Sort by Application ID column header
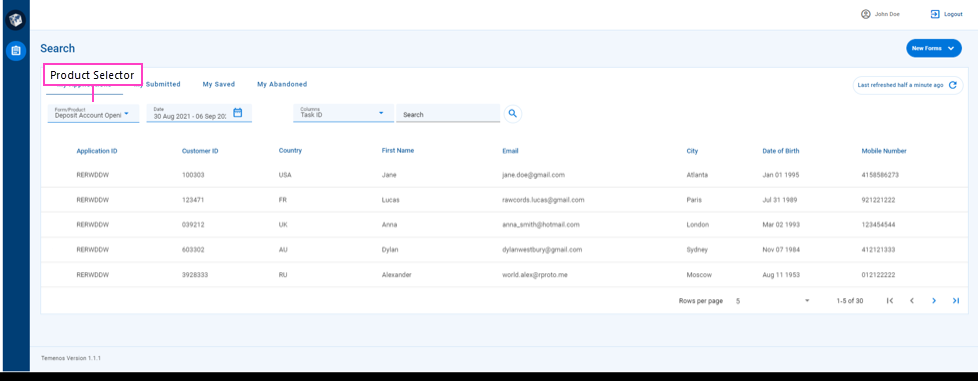This screenshot has width=978, height=381. pyautogui.click(x=97, y=151)
